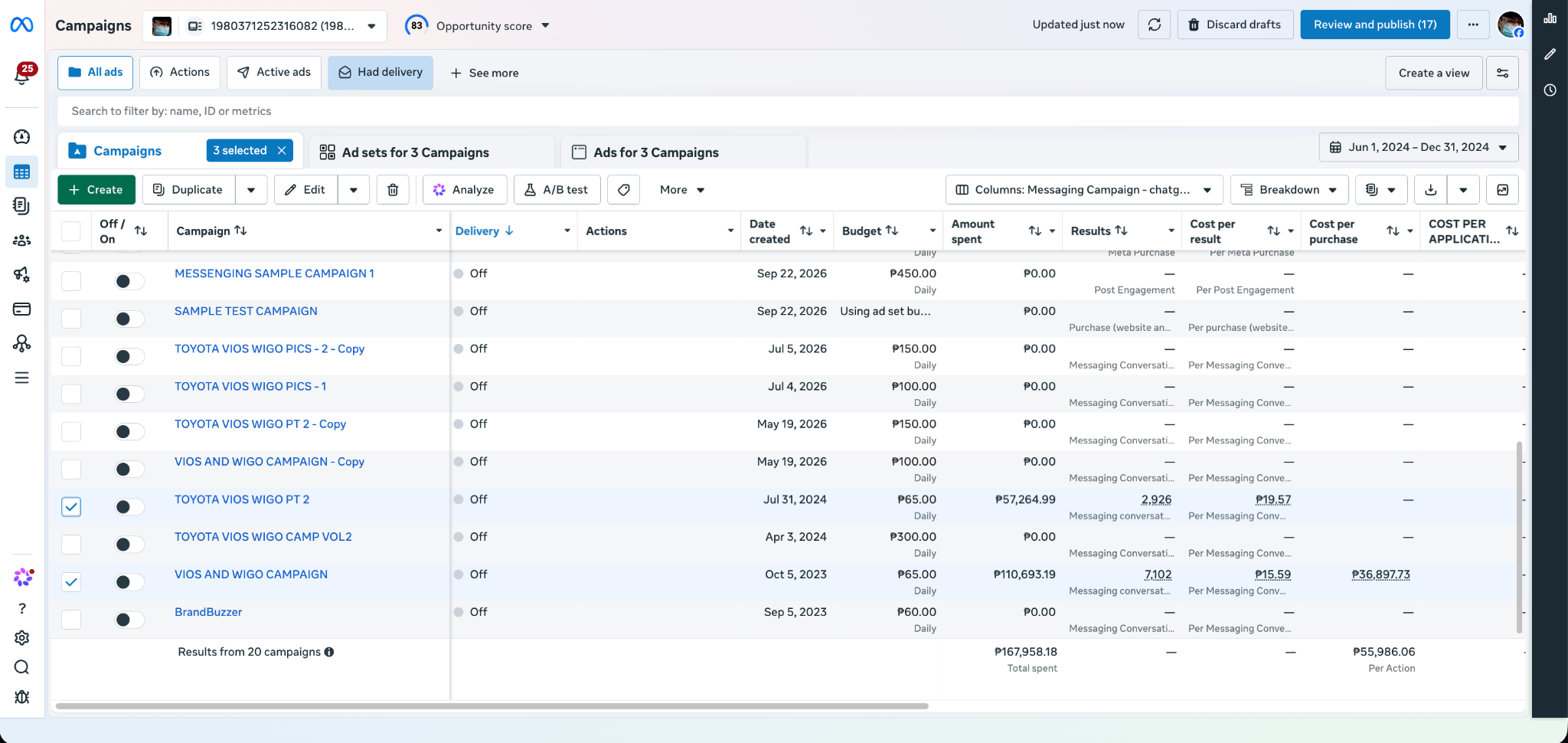Open Campaigns table icon in left sidebar

(21, 172)
